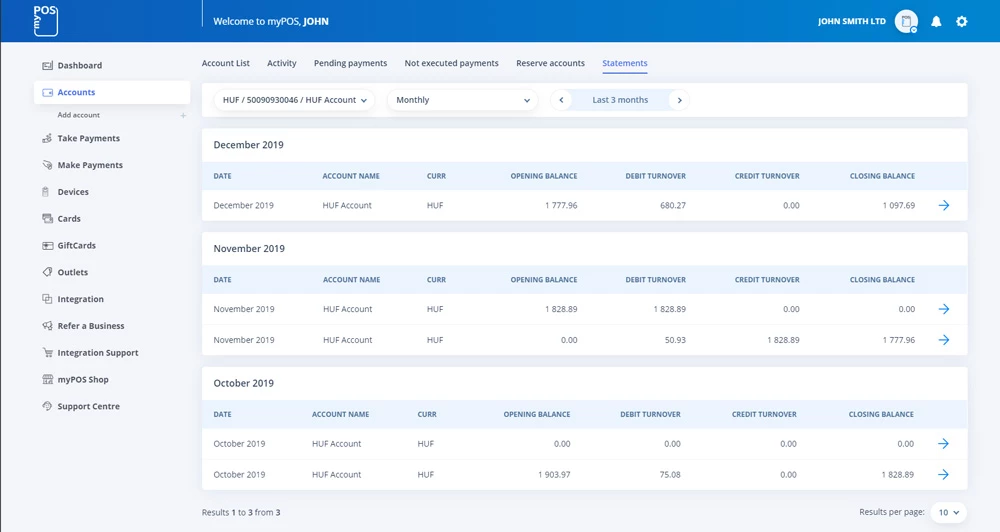1000x532 pixels.
Task: Open December 2019 statement arrow
Action: click(x=943, y=205)
